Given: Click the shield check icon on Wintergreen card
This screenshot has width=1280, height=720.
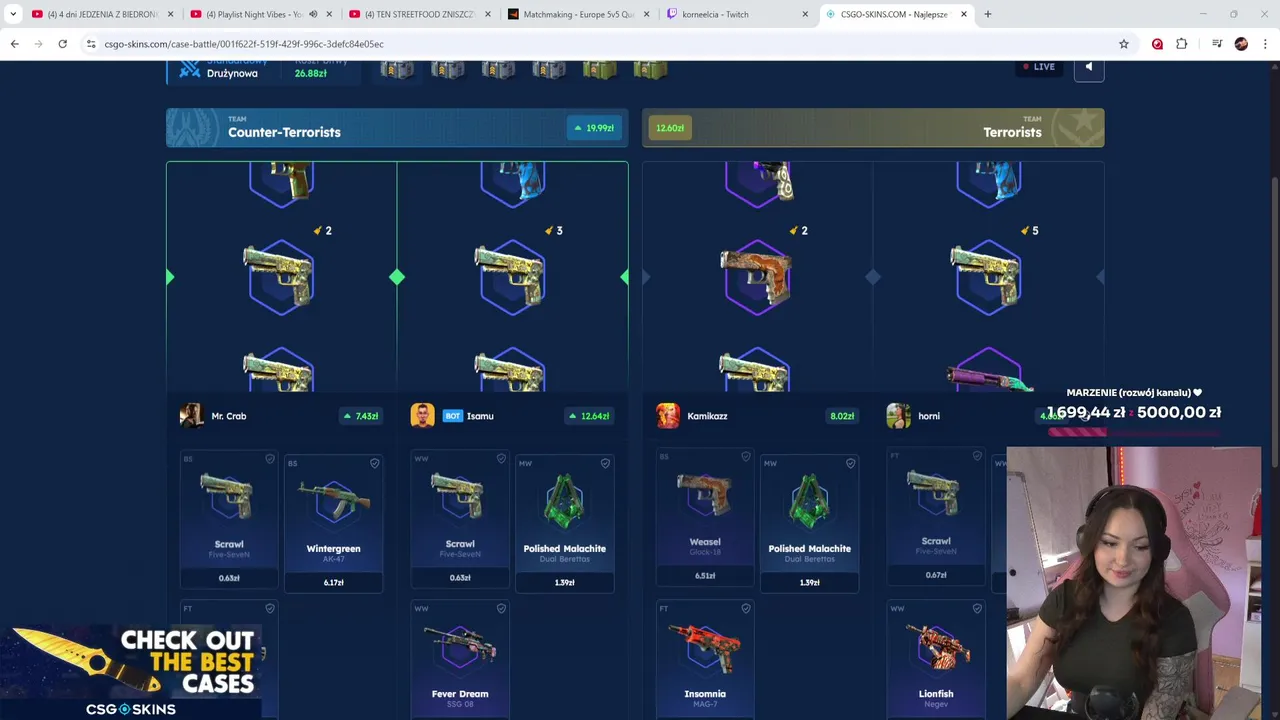Looking at the screenshot, I should [374, 463].
